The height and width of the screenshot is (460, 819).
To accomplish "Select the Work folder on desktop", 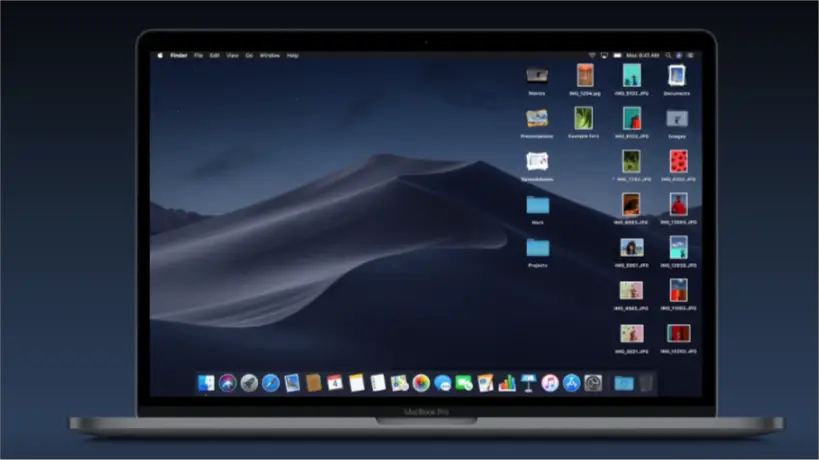I will point(537,205).
